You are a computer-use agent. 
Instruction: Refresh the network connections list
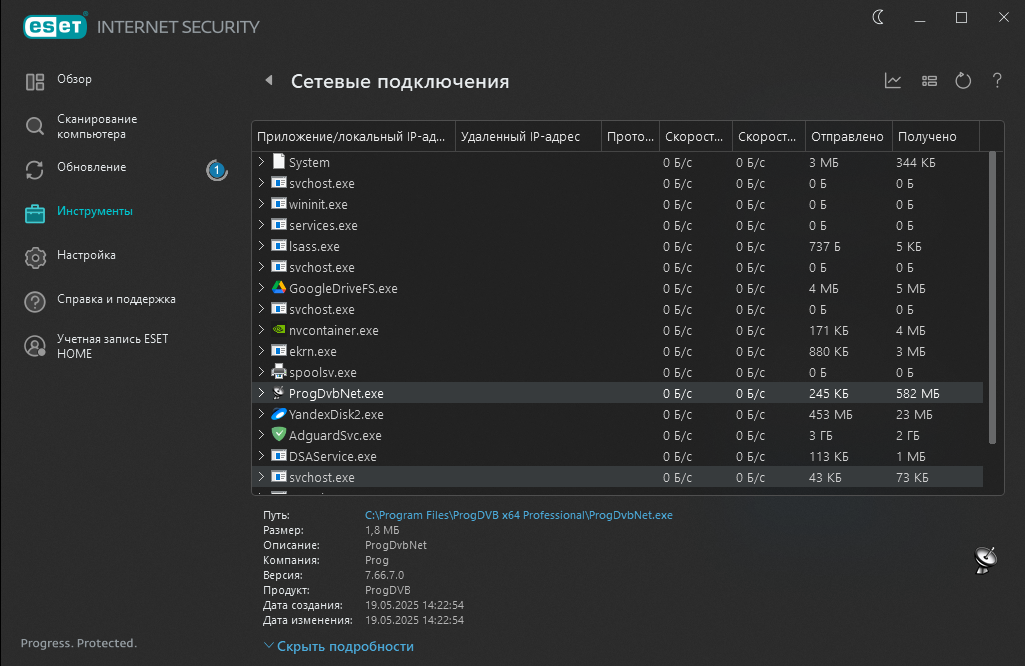[x=963, y=81]
